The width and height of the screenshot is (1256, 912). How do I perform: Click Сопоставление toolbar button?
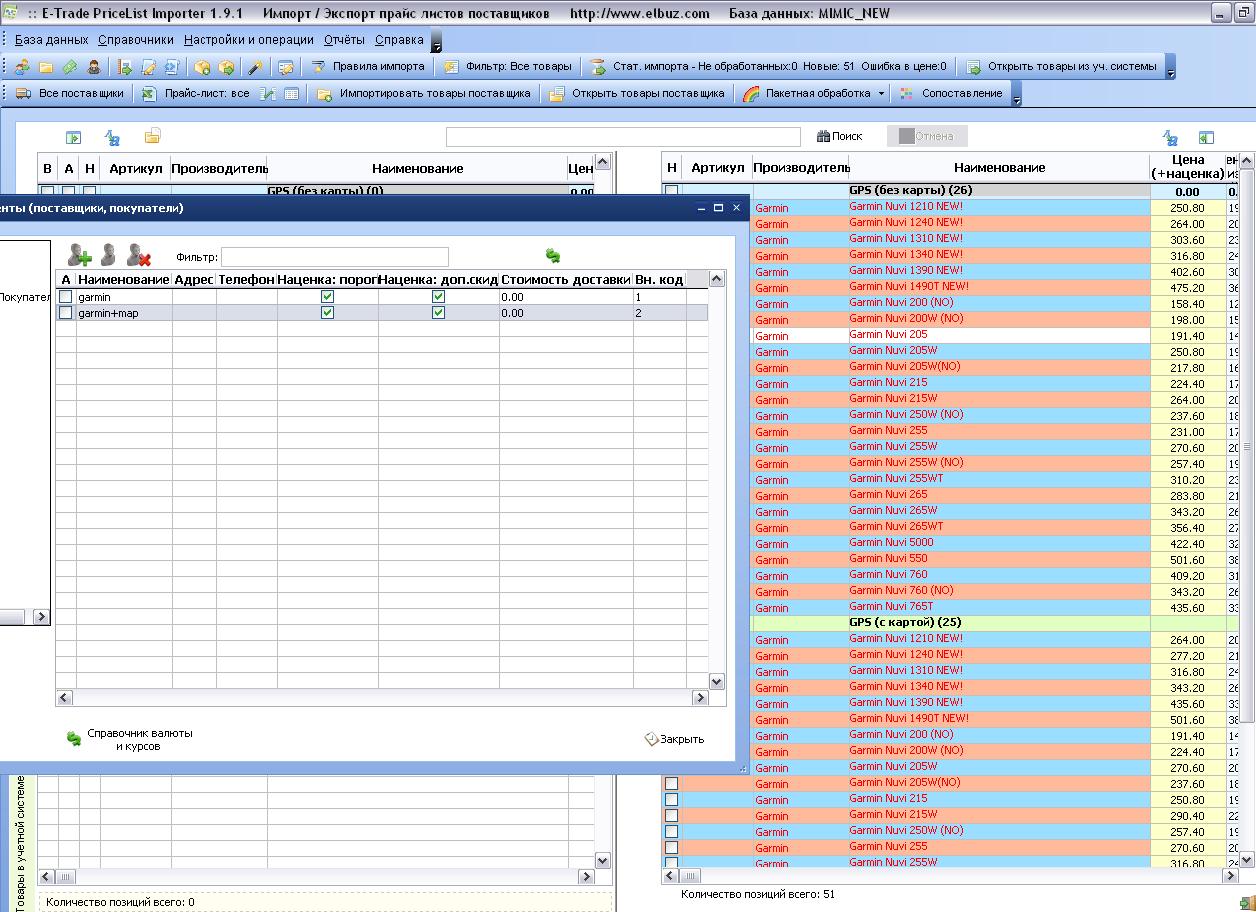point(951,93)
